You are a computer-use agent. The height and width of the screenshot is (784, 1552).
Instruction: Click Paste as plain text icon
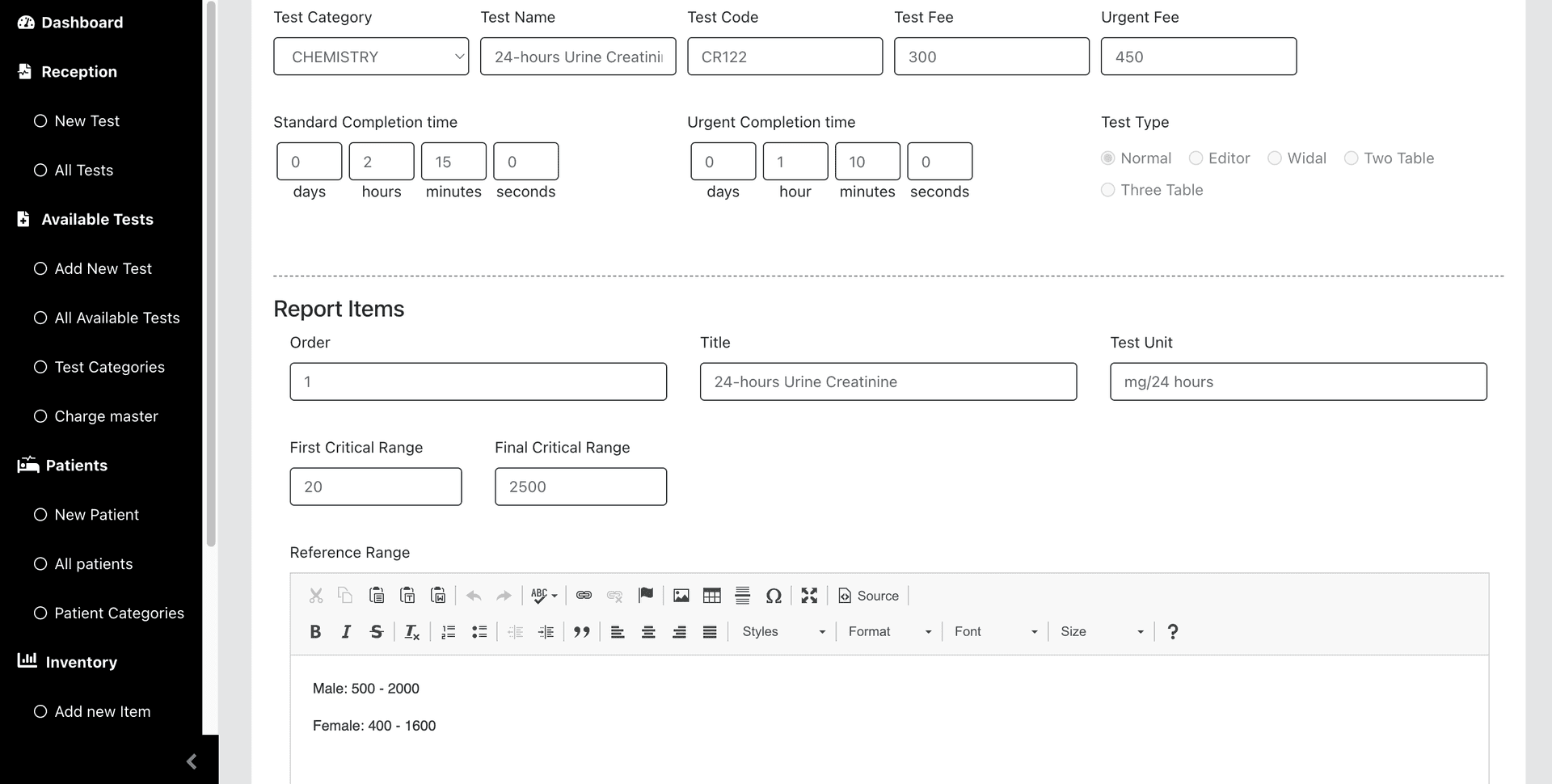(x=407, y=596)
